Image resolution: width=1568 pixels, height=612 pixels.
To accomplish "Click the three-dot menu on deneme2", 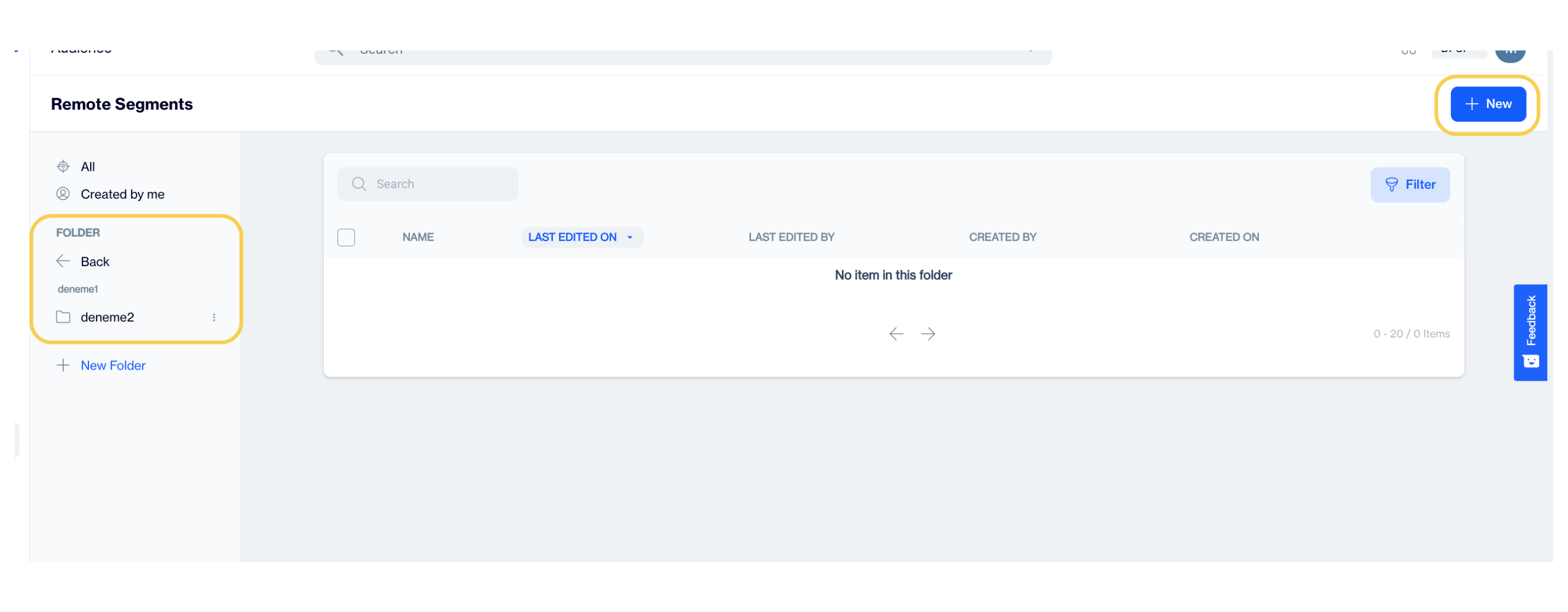I will coord(213,317).
